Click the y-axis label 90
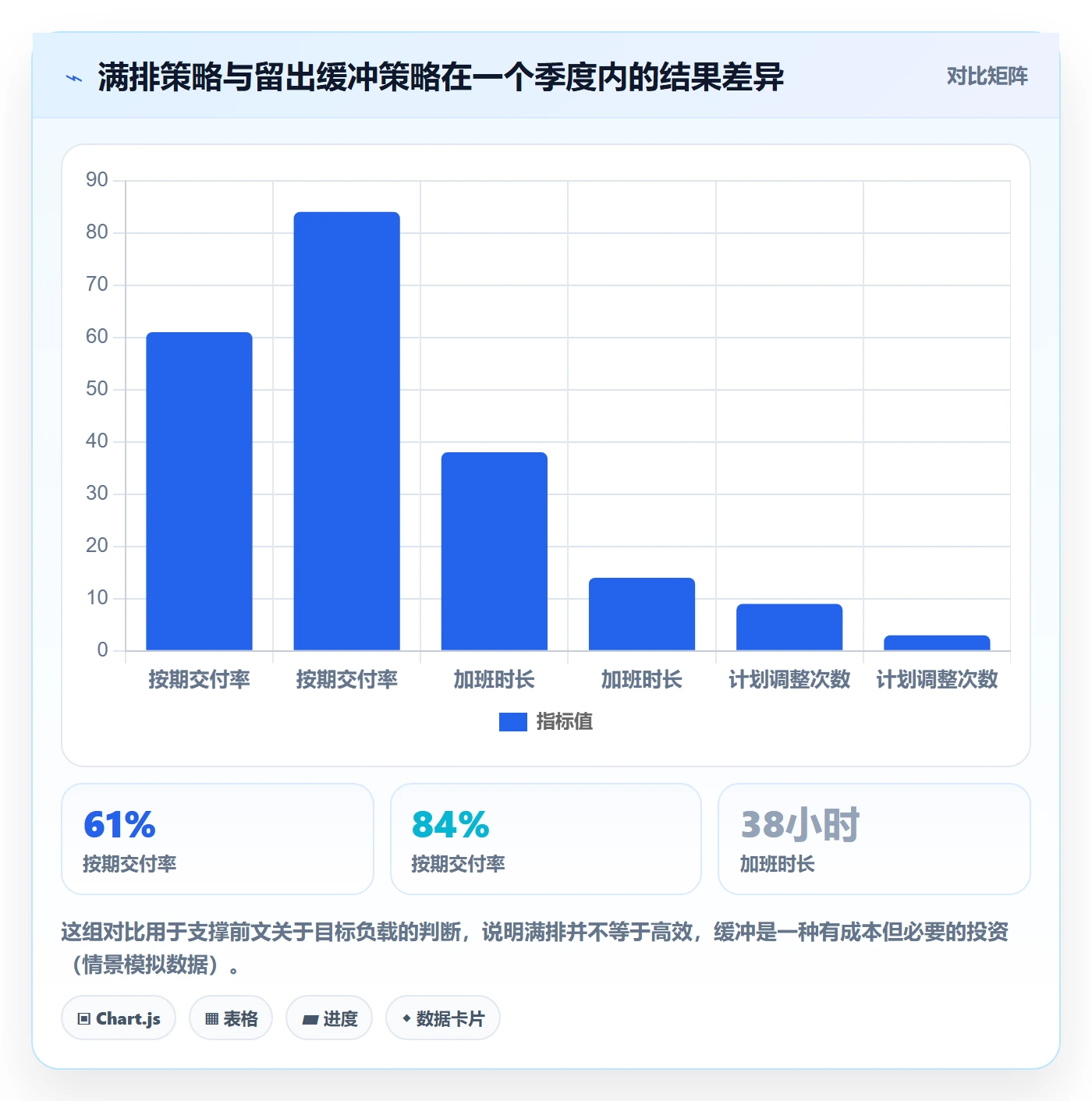 pos(97,180)
